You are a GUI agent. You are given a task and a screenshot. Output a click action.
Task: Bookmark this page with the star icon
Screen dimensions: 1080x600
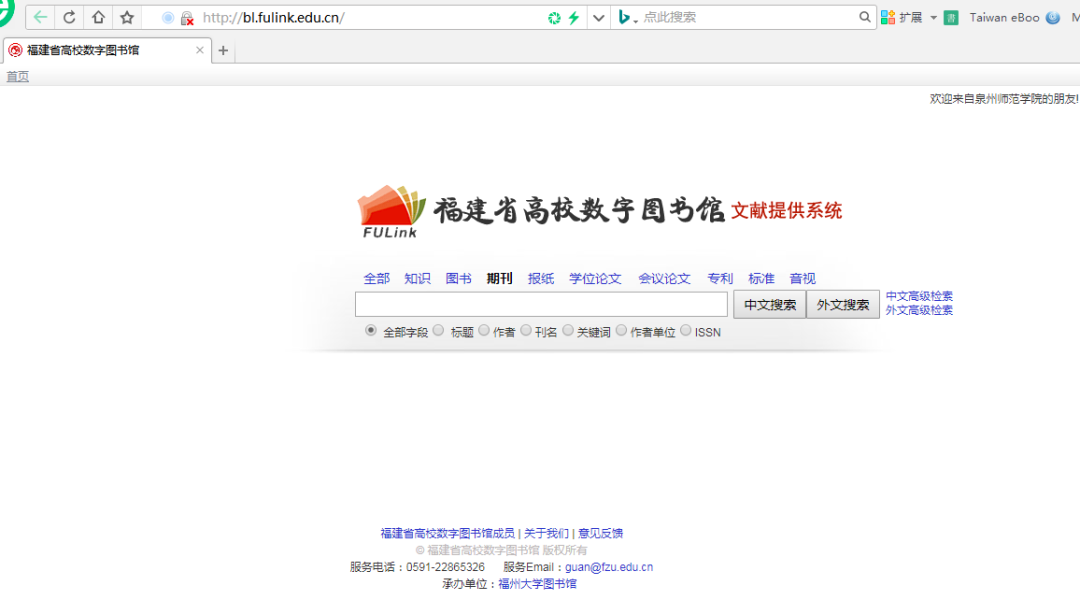pos(127,17)
